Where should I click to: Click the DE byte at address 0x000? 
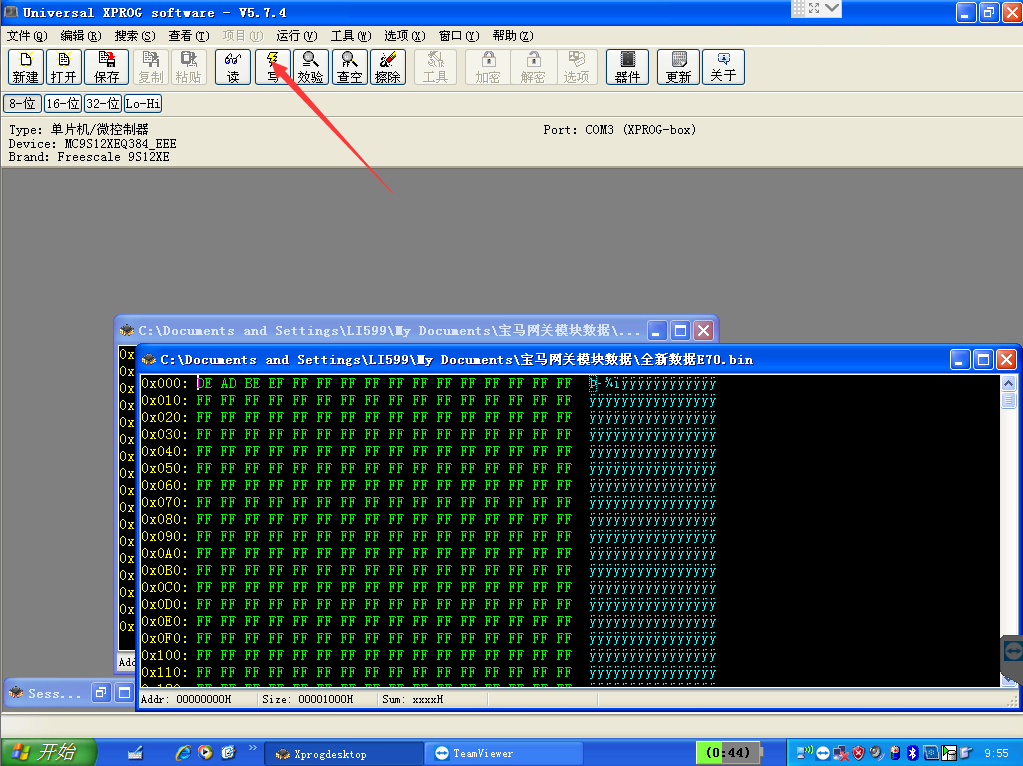204,384
